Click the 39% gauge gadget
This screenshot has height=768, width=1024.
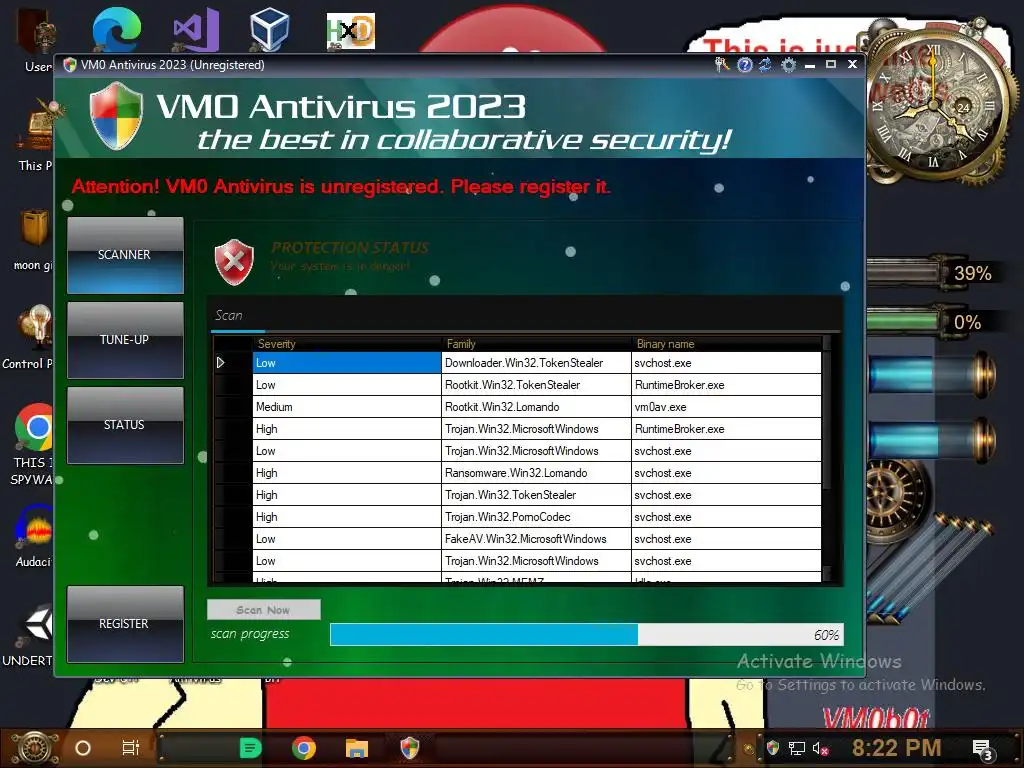(934, 273)
